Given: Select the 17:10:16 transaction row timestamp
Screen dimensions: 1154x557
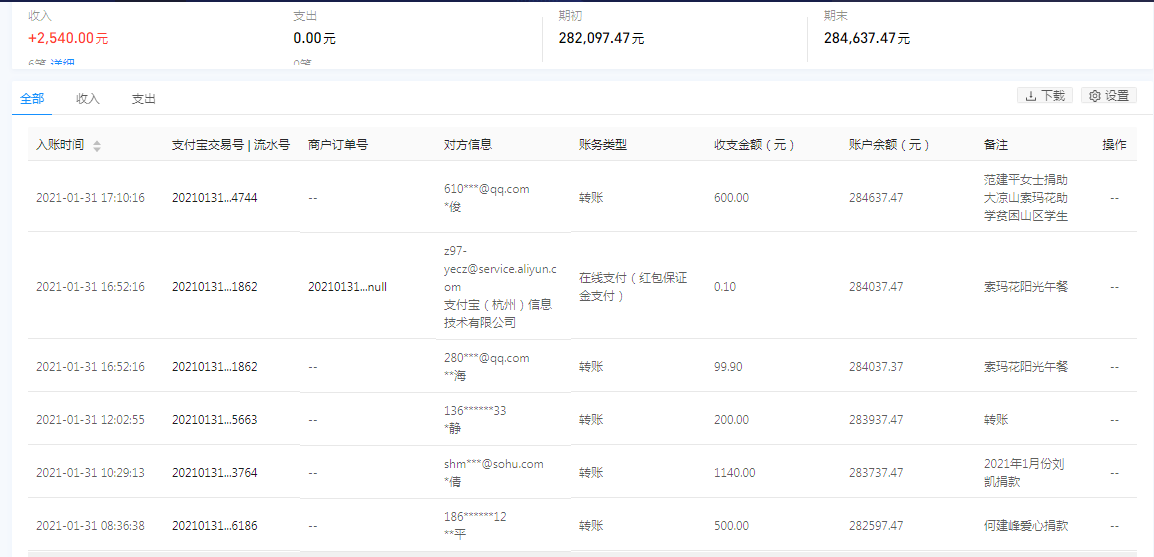Looking at the screenshot, I should coord(90,198).
